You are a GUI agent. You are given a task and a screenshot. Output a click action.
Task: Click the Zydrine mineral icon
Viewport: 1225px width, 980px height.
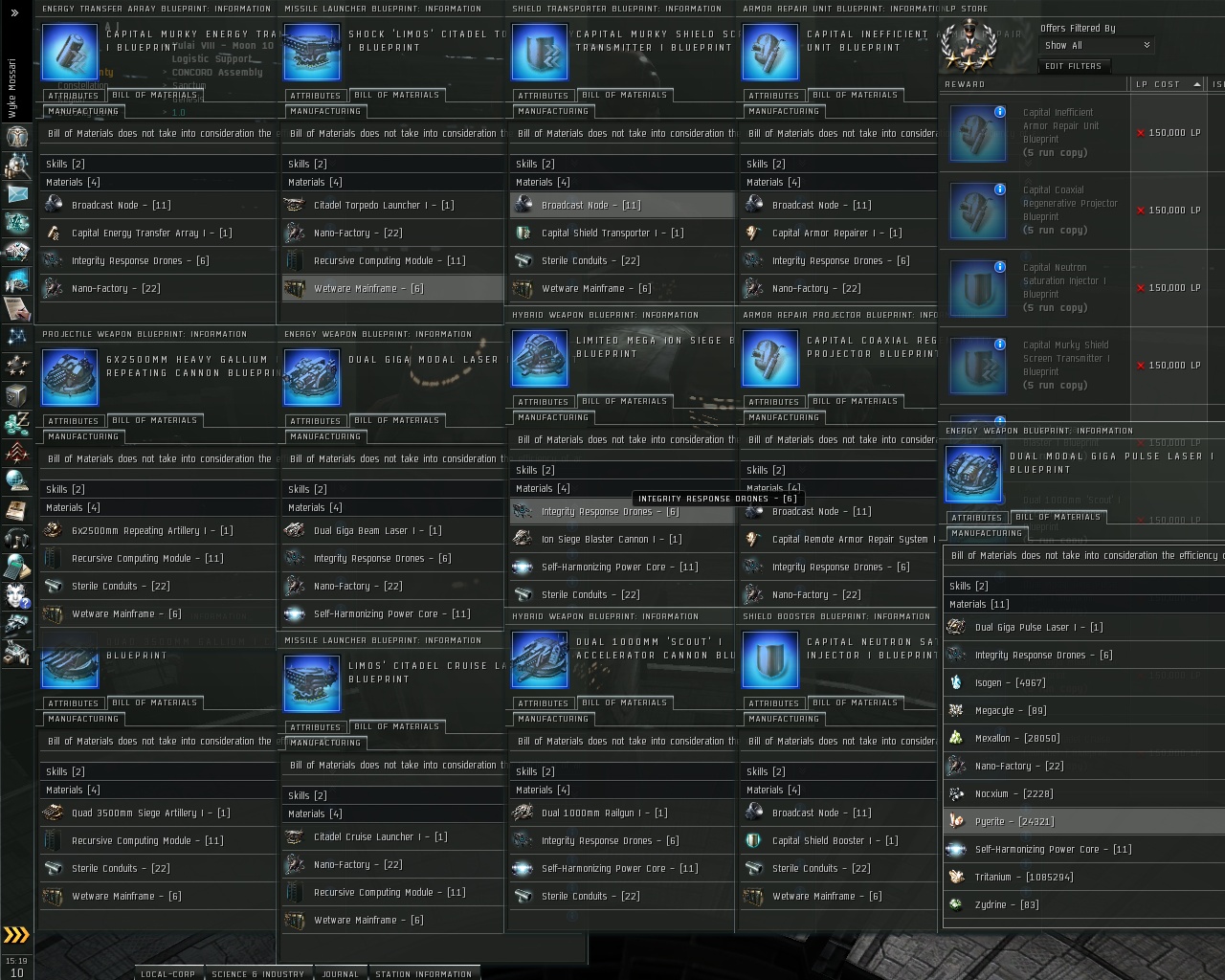pyautogui.click(x=956, y=904)
